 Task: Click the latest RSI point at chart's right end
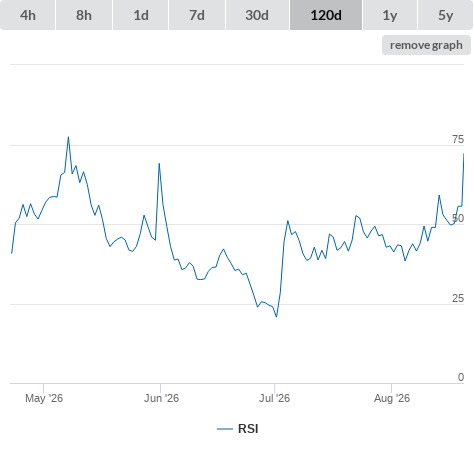pyautogui.click(x=463, y=154)
